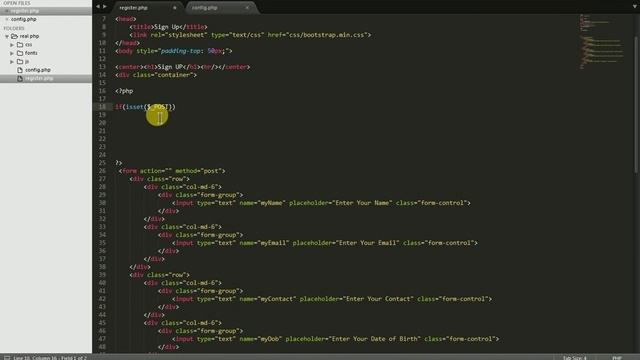The height and width of the screenshot is (360, 640).
Task: Click the OPEN FILES header
Action: pyautogui.click(x=17, y=3)
